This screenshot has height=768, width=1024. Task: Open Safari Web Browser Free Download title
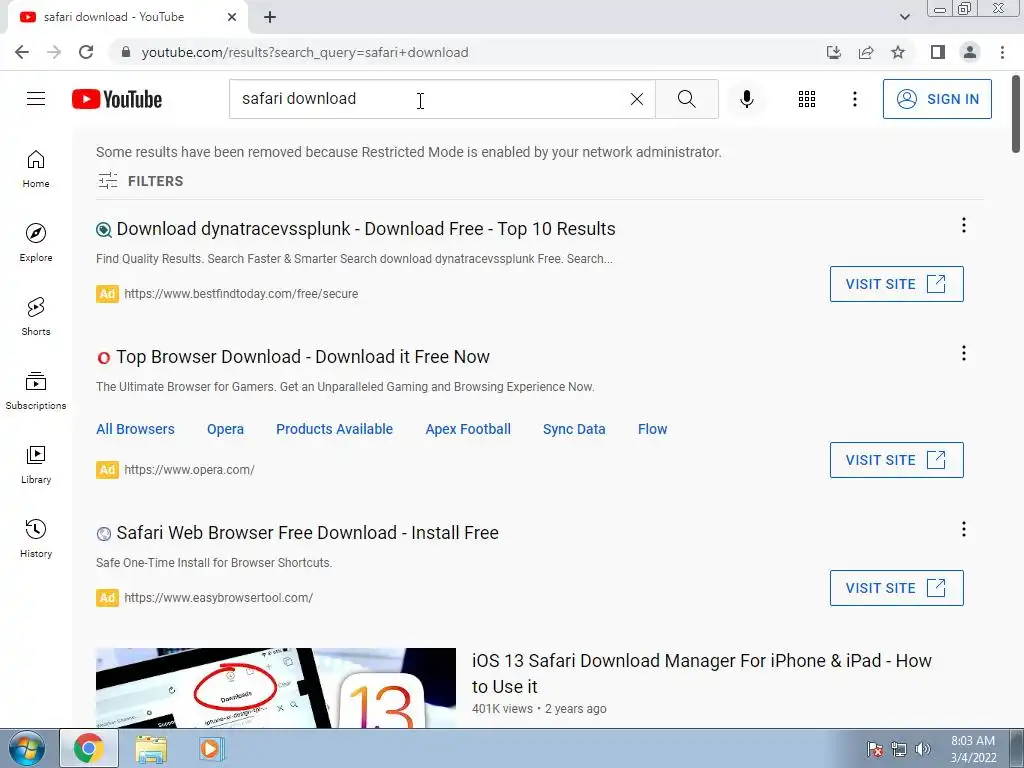tap(308, 533)
